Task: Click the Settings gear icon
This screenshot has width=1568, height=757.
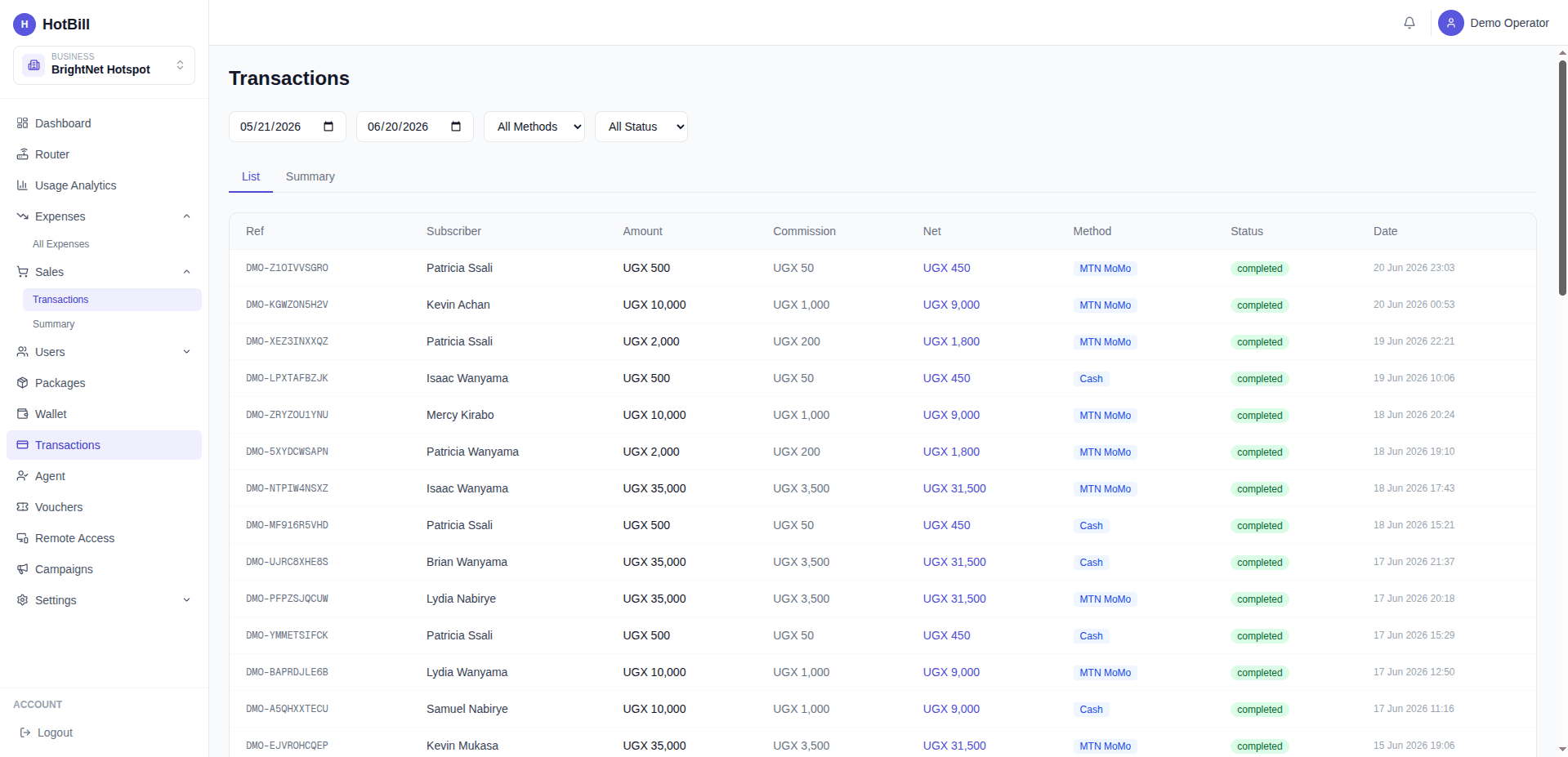Action: (x=23, y=600)
